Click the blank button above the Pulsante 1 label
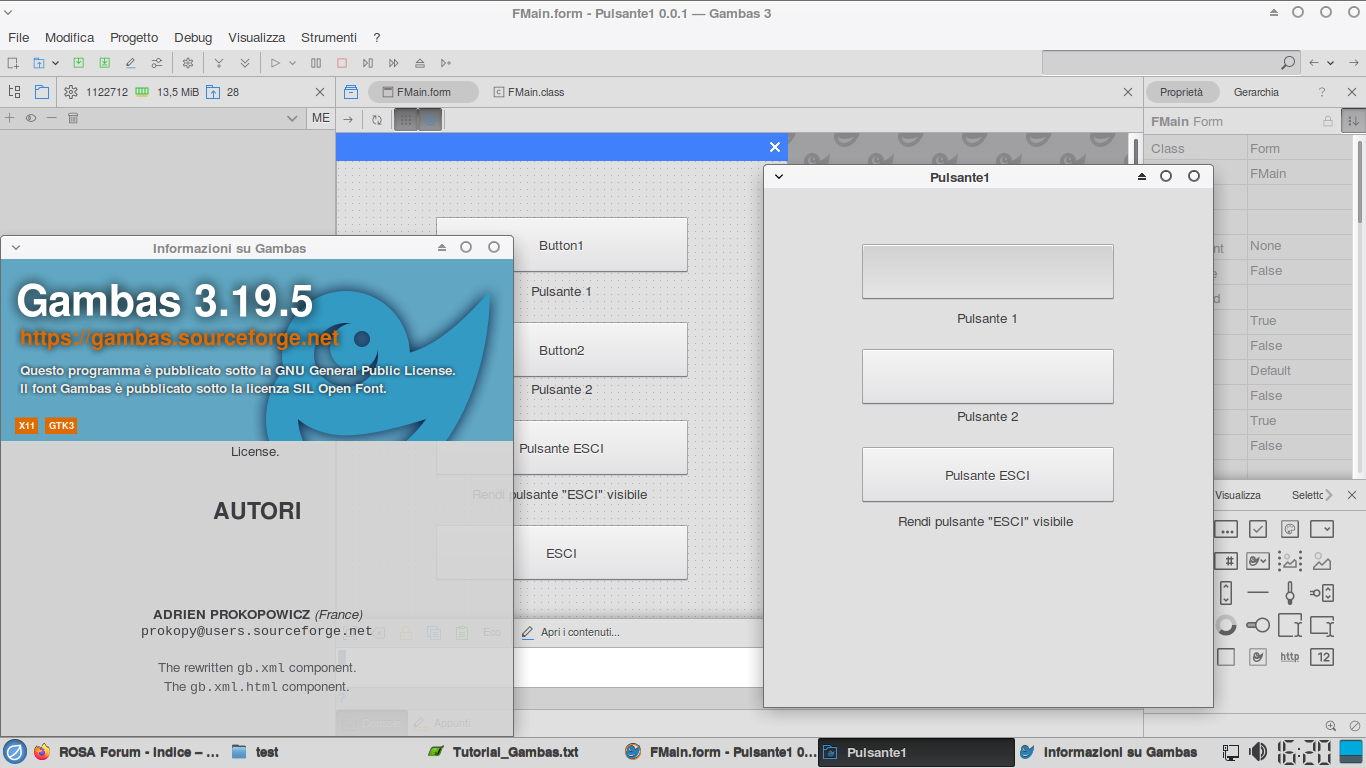The width and height of the screenshot is (1366, 768). (x=987, y=271)
